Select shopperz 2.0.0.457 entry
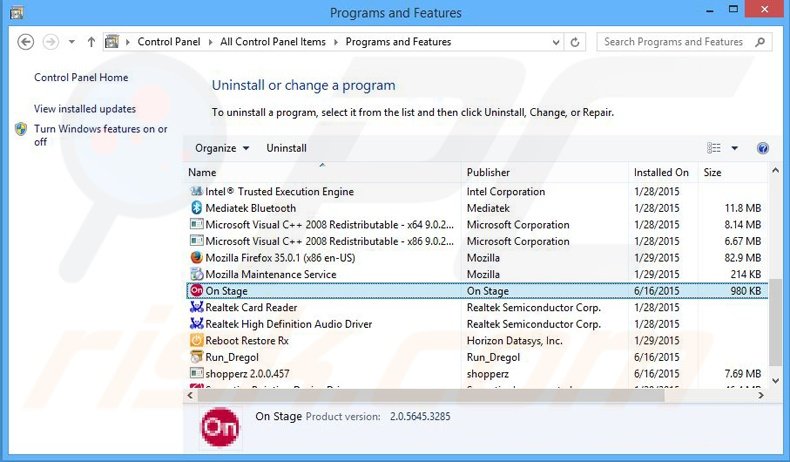The height and width of the screenshot is (462, 790). pyautogui.click(x=247, y=374)
